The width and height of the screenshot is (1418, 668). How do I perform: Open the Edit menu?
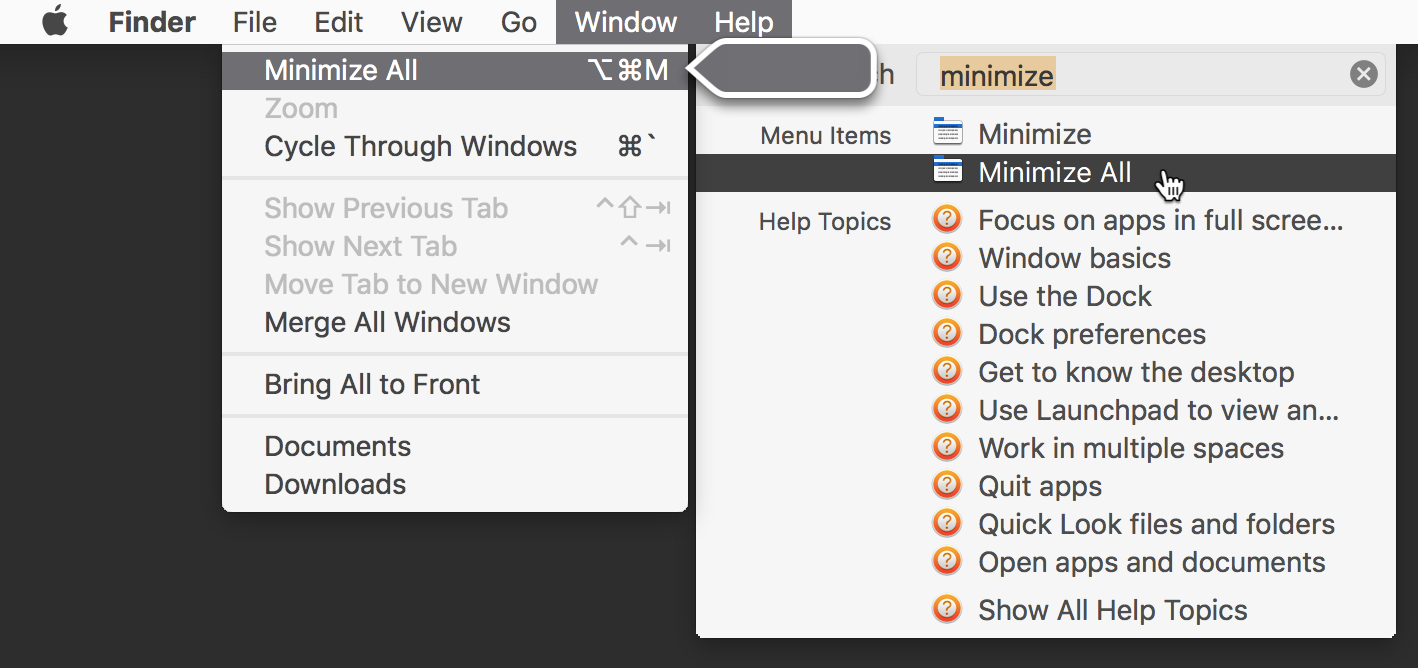[x=338, y=22]
